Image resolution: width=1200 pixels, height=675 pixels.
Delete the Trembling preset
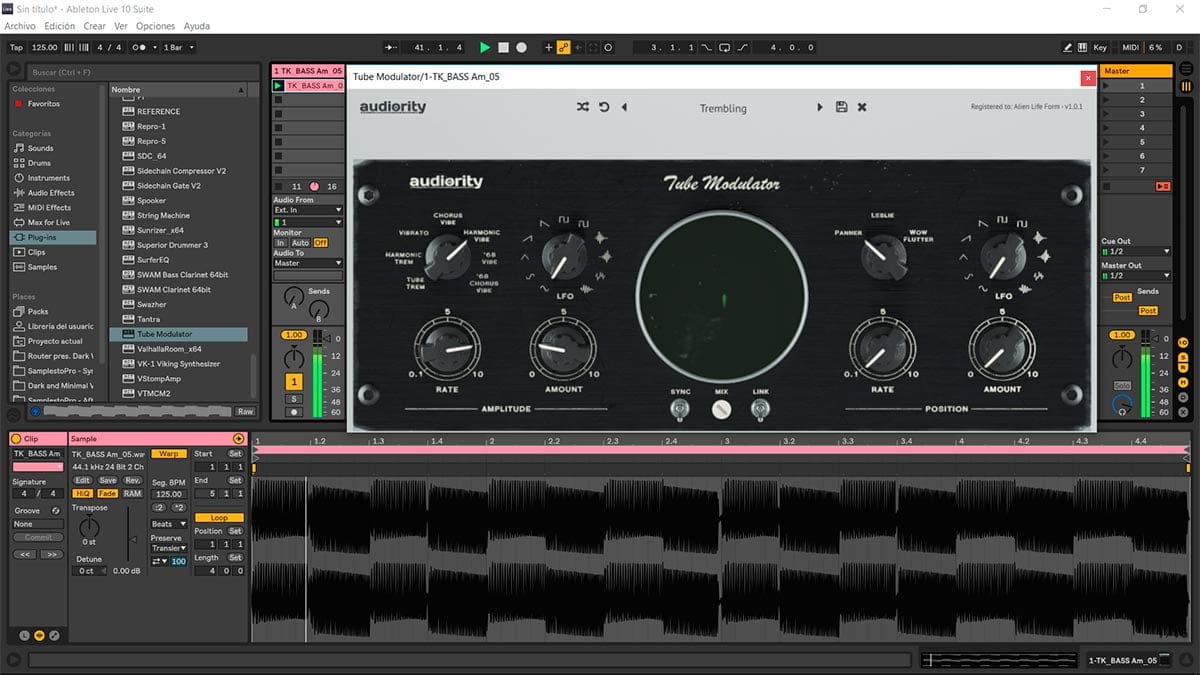(x=862, y=107)
